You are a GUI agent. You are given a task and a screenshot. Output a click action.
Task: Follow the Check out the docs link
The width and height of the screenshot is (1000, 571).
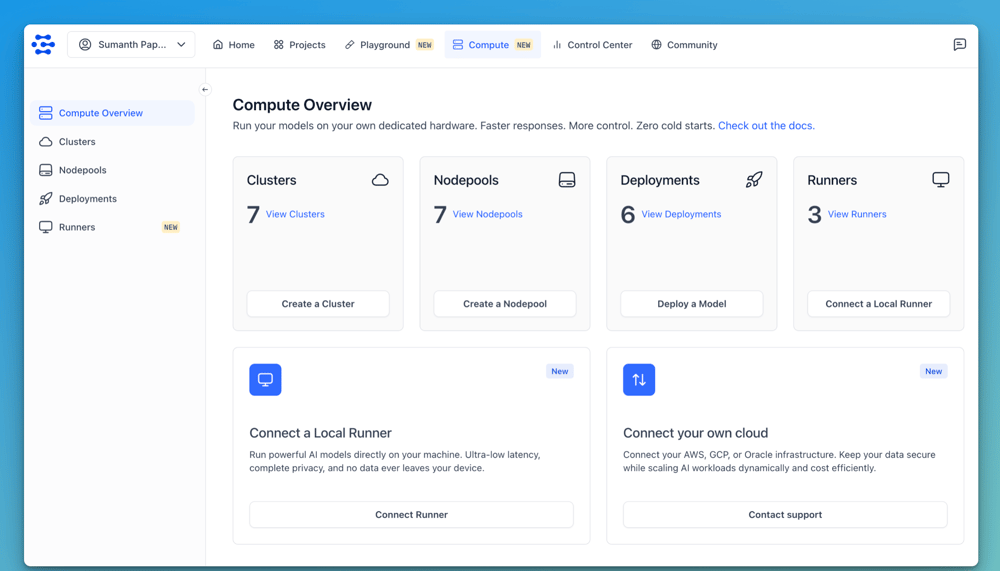766,126
